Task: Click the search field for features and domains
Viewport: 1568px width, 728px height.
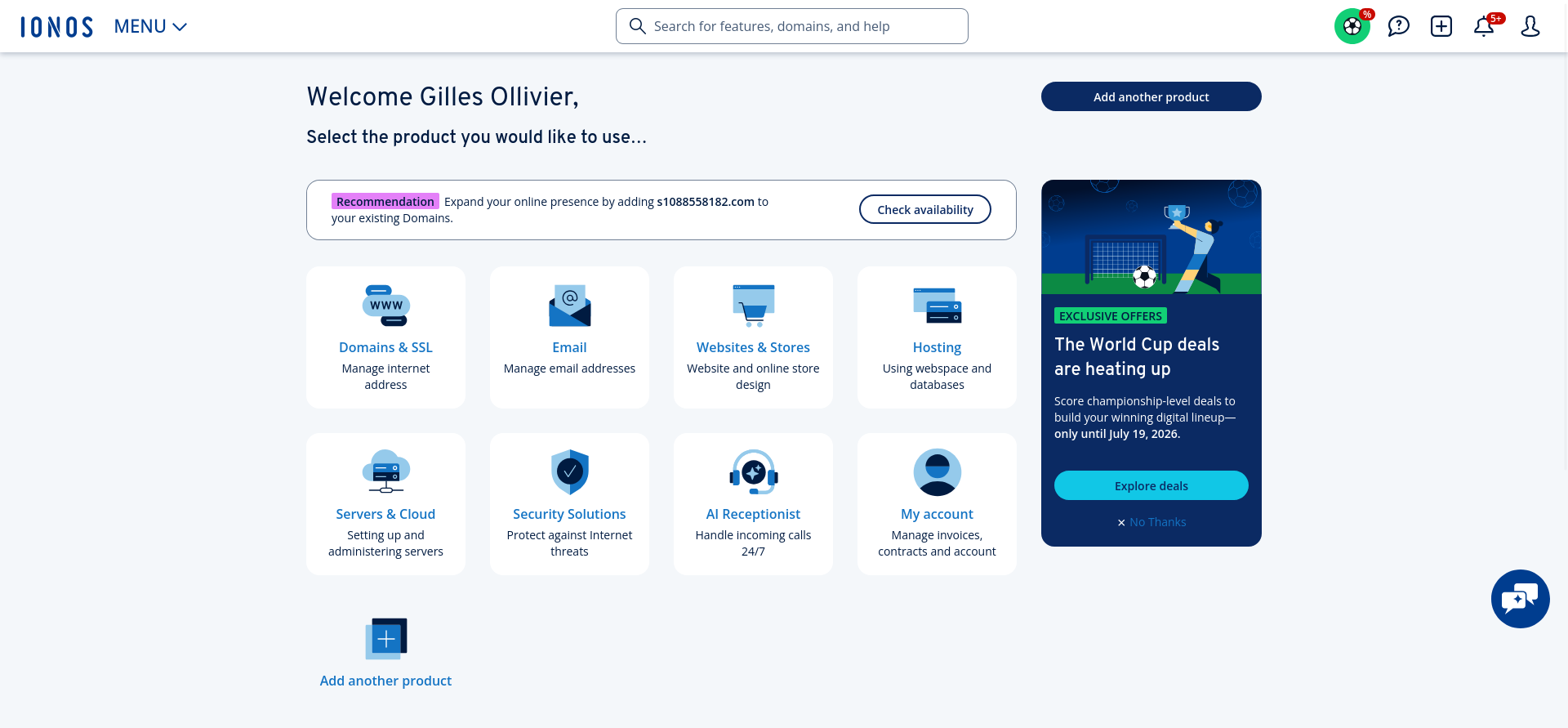Action: coord(791,26)
